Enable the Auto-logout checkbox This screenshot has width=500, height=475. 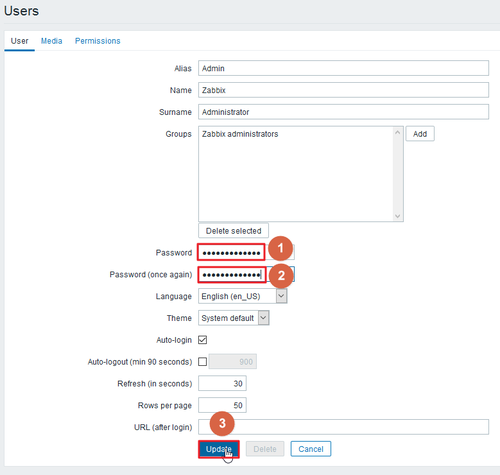click(x=203, y=362)
